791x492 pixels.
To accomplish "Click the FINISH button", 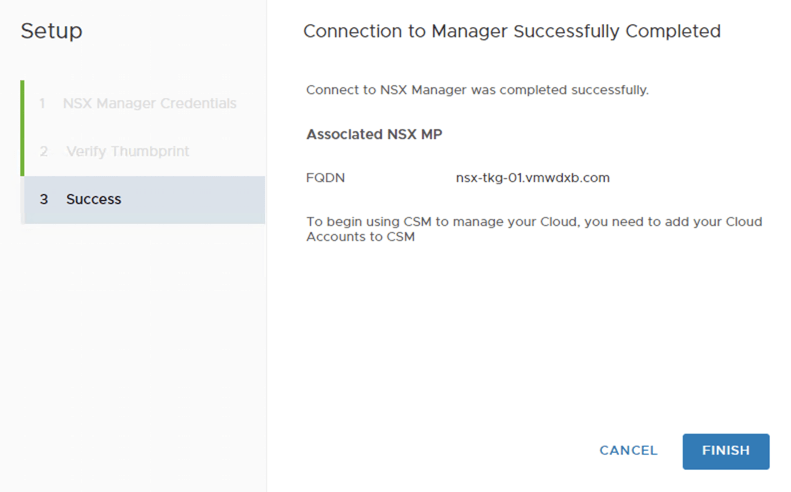I will [725, 451].
